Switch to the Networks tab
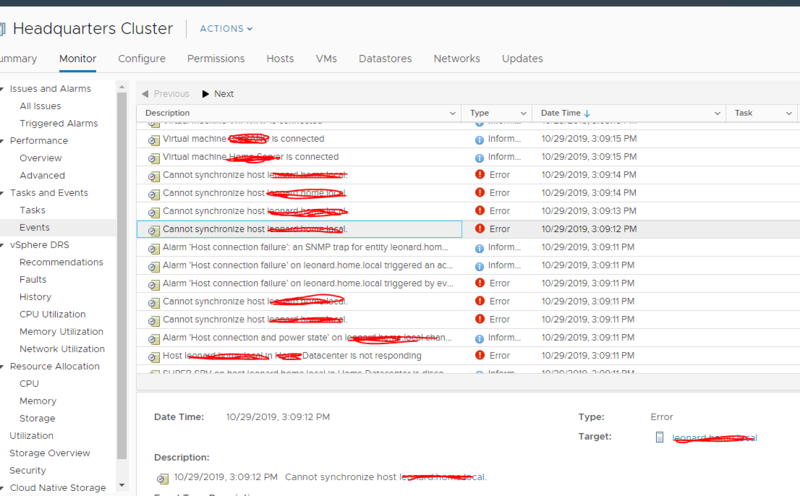The width and height of the screenshot is (800, 496). (457, 59)
